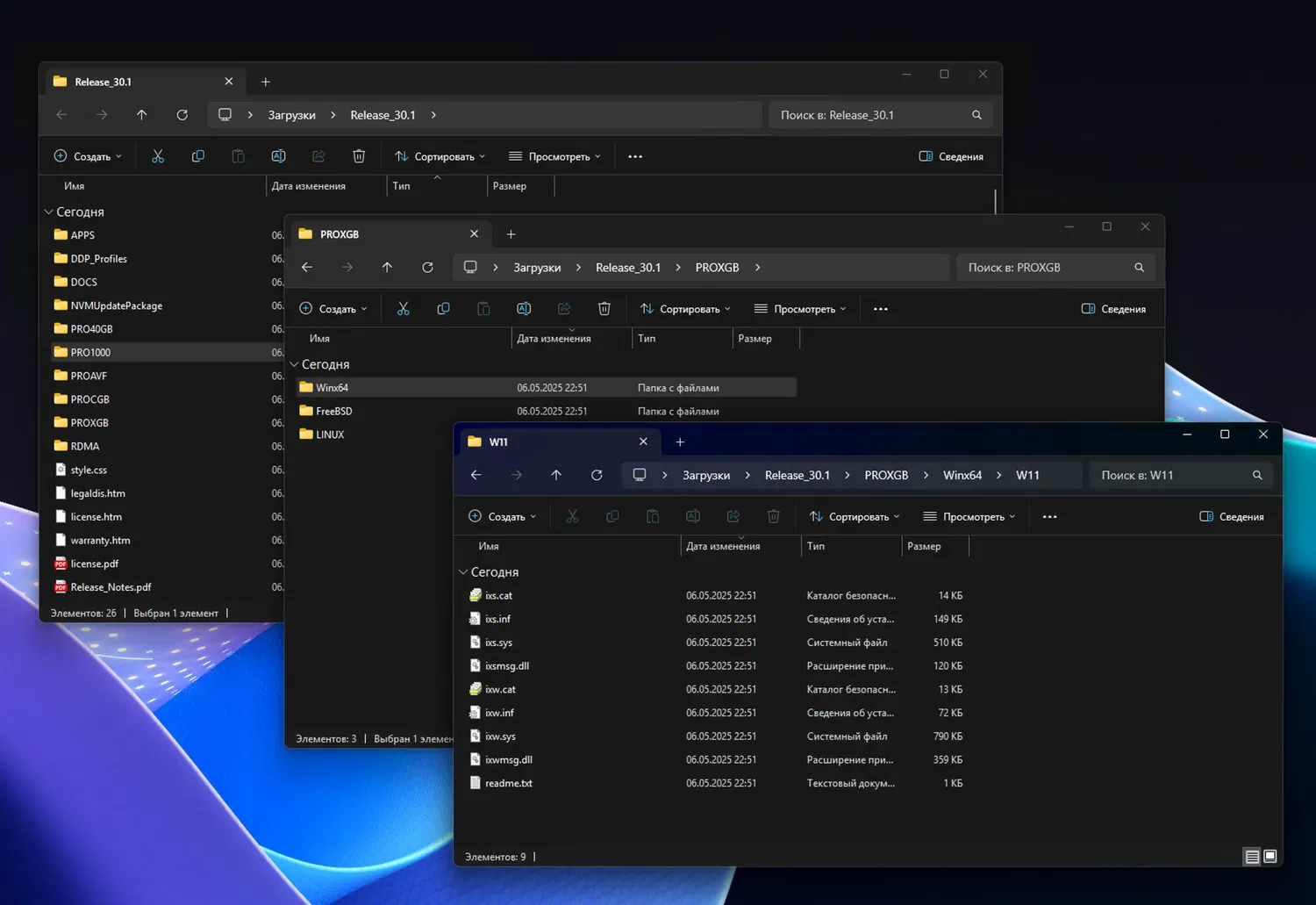Add a new tab in the PROXGB window
The image size is (1316, 905).
pos(511,234)
